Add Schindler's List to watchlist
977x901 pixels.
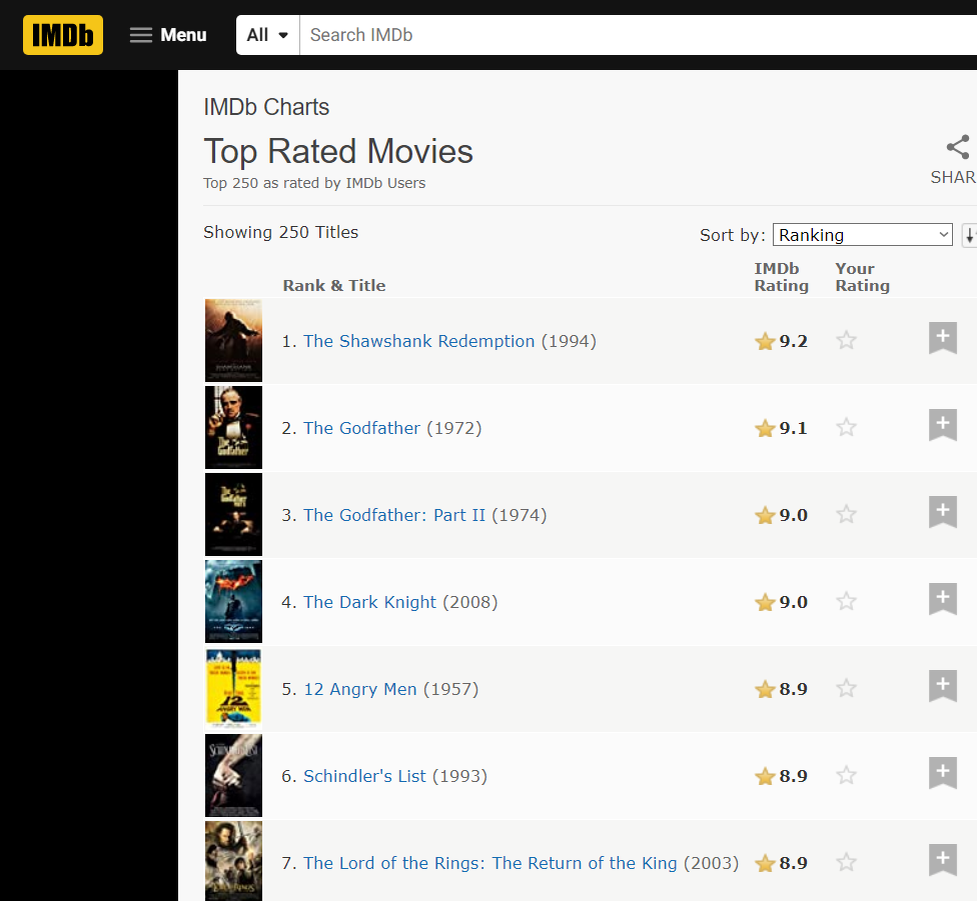point(943,773)
